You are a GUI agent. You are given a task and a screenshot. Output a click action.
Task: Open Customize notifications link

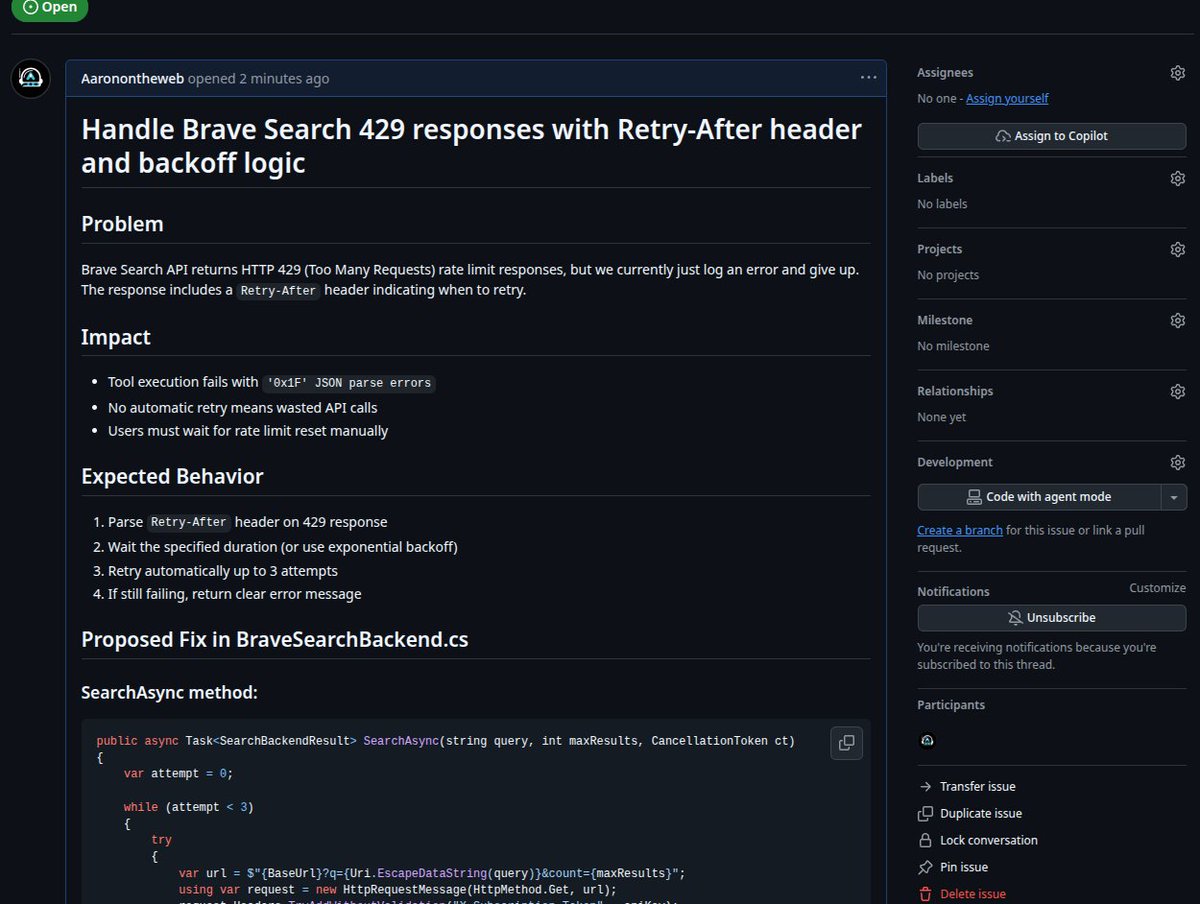click(x=1157, y=588)
